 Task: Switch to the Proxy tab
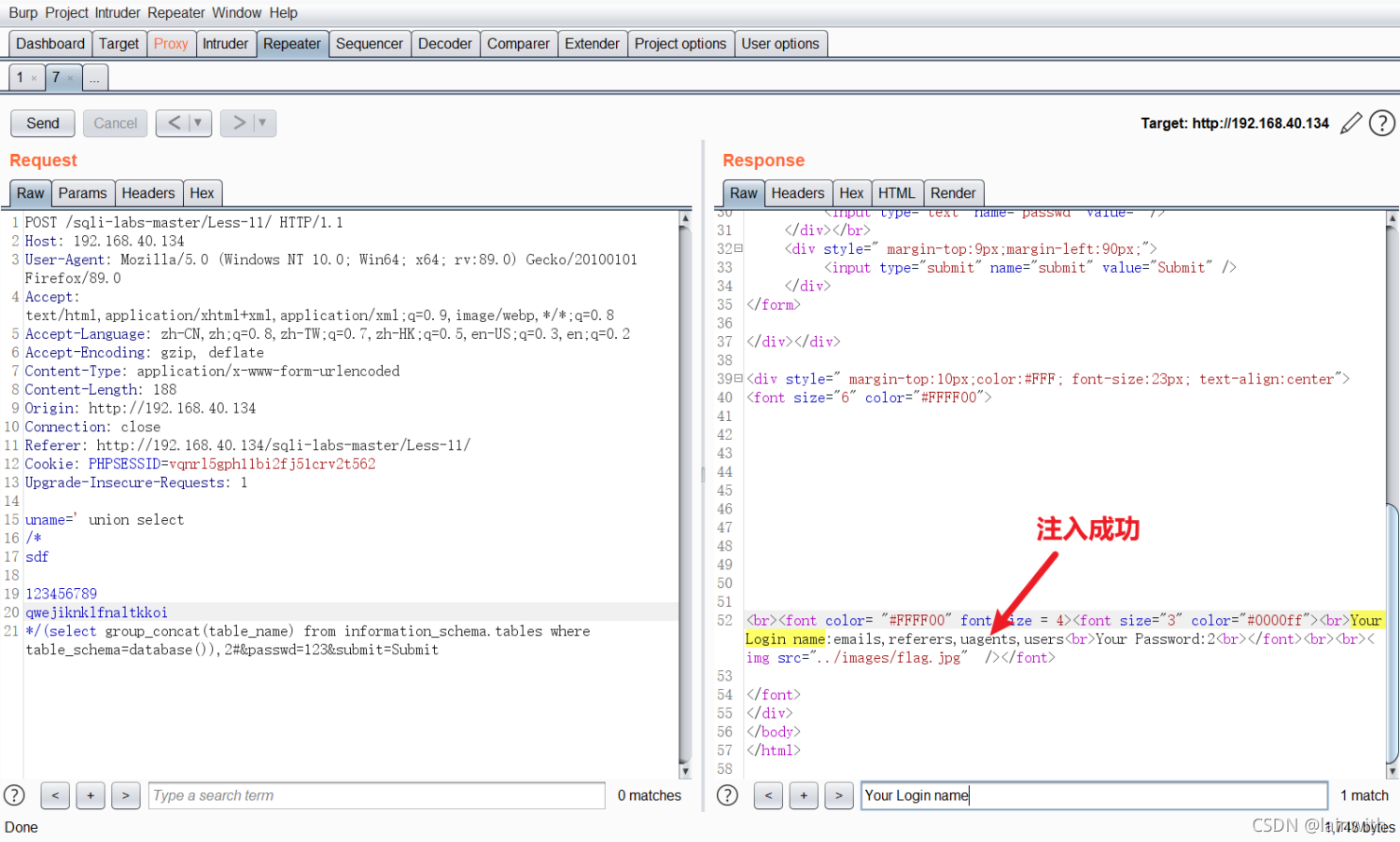[171, 44]
